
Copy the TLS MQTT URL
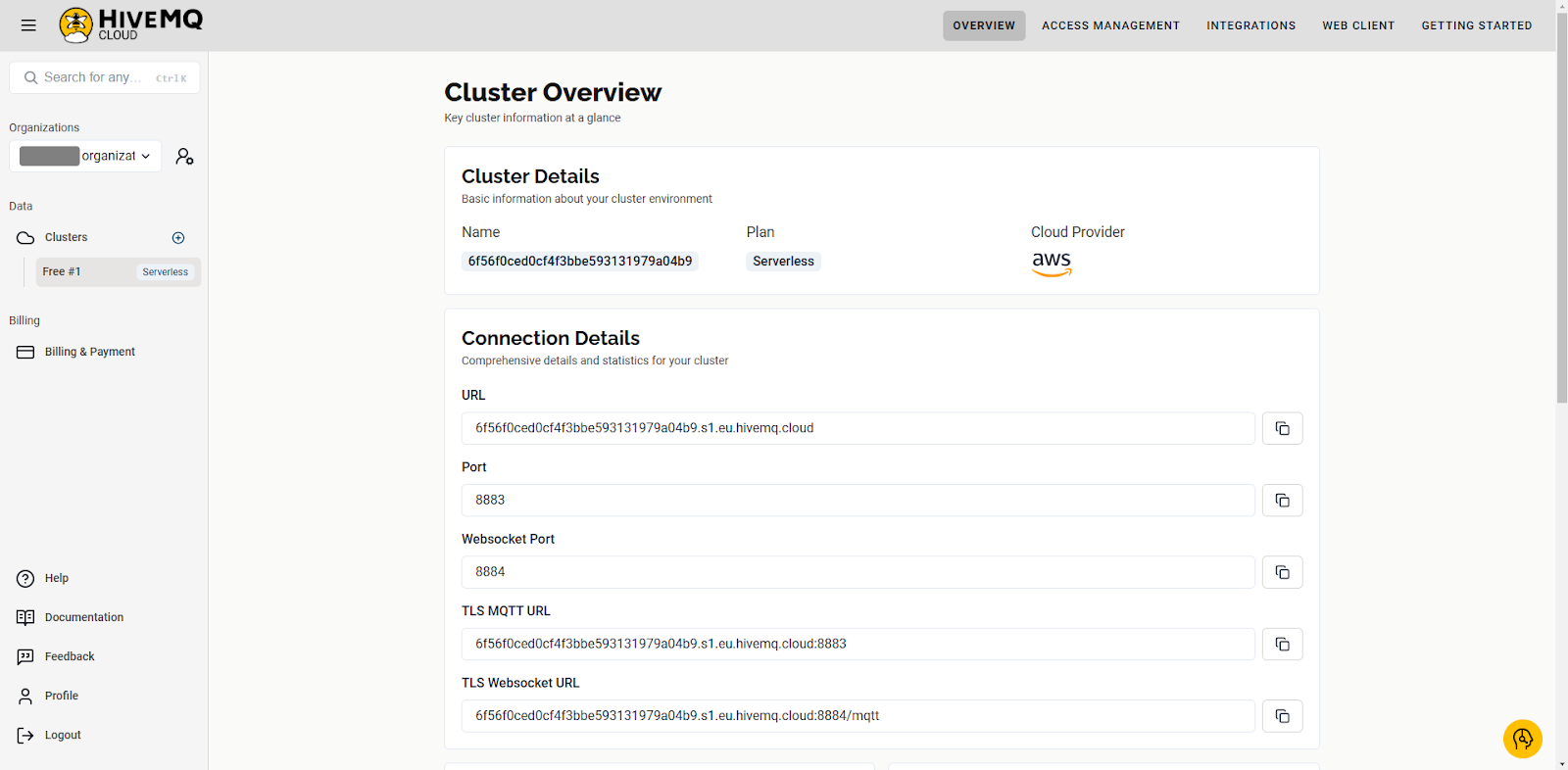click(1282, 644)
